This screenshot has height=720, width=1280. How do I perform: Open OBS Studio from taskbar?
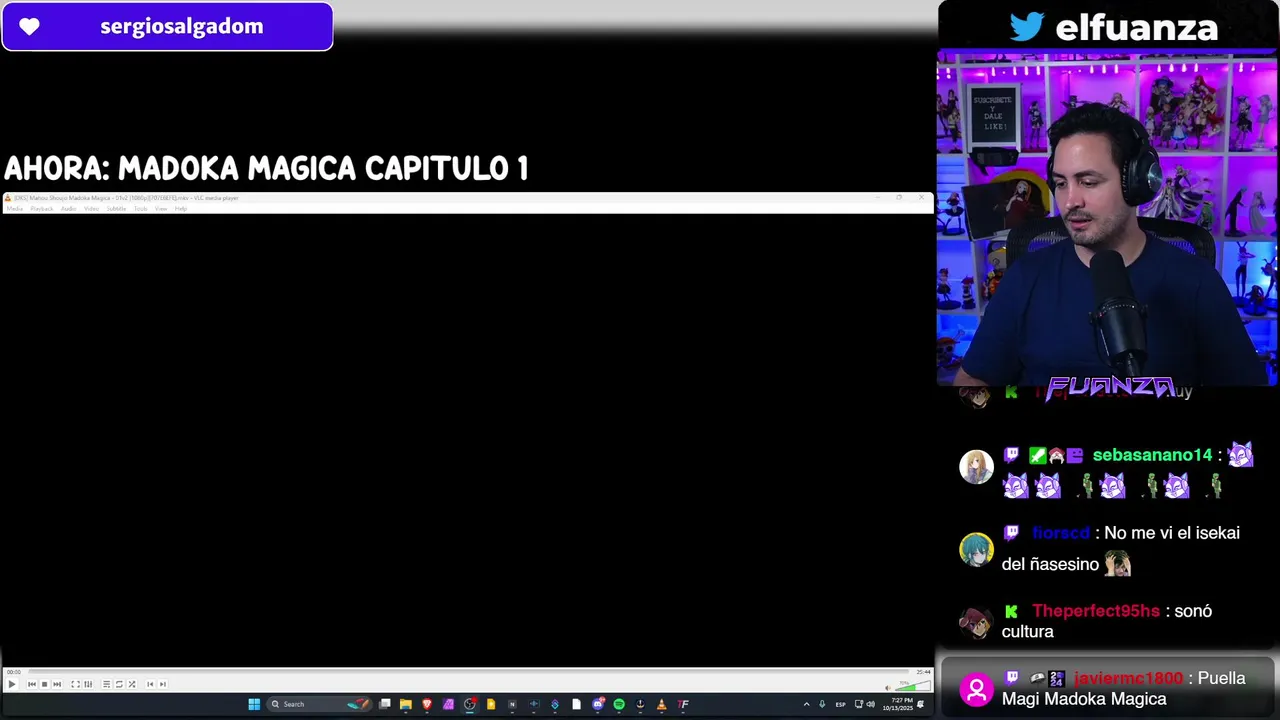[470, 704]
